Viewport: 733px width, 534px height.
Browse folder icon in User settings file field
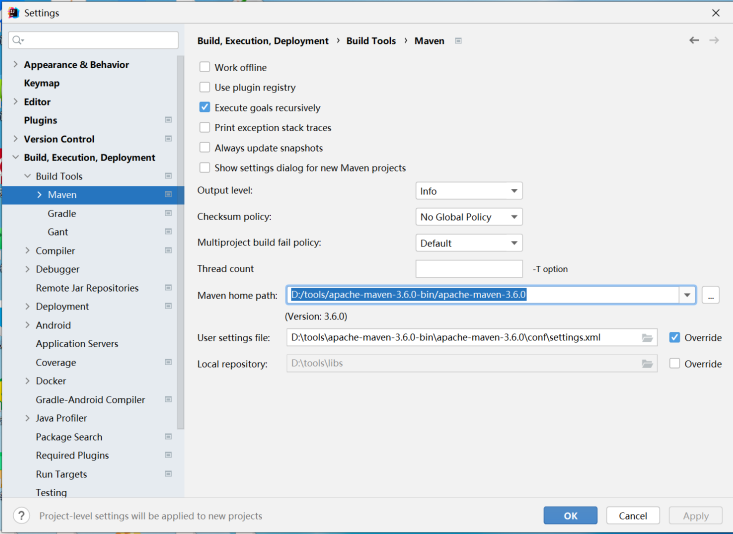click(x=647, y=338)
